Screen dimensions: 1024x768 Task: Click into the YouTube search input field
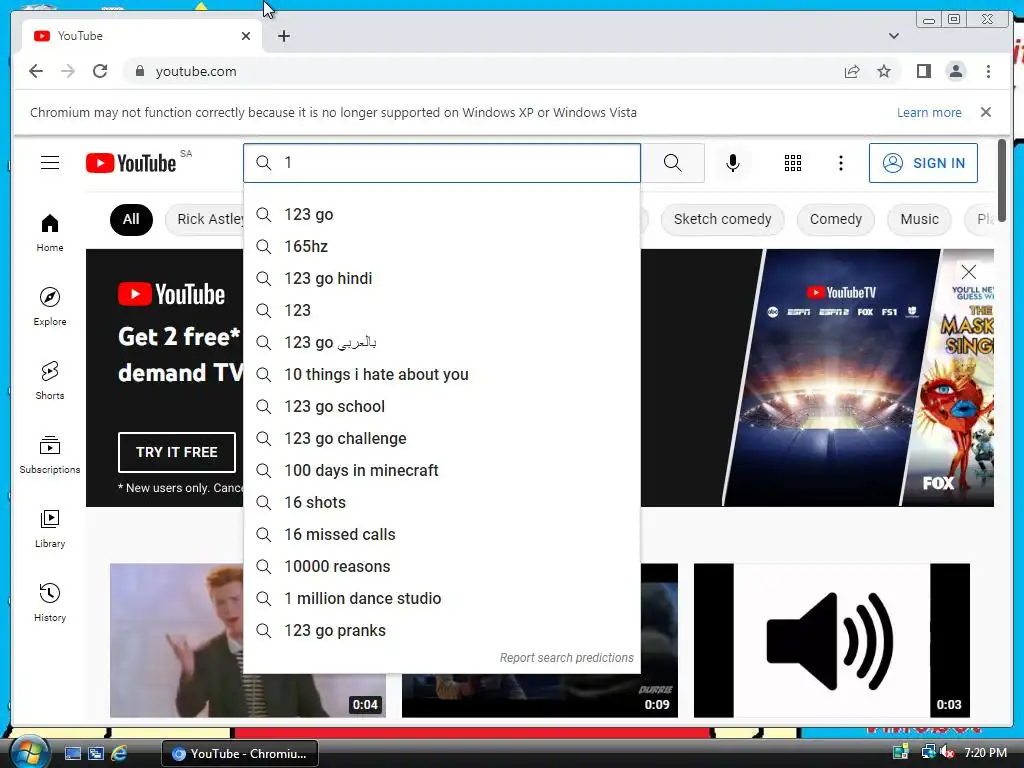442,163
